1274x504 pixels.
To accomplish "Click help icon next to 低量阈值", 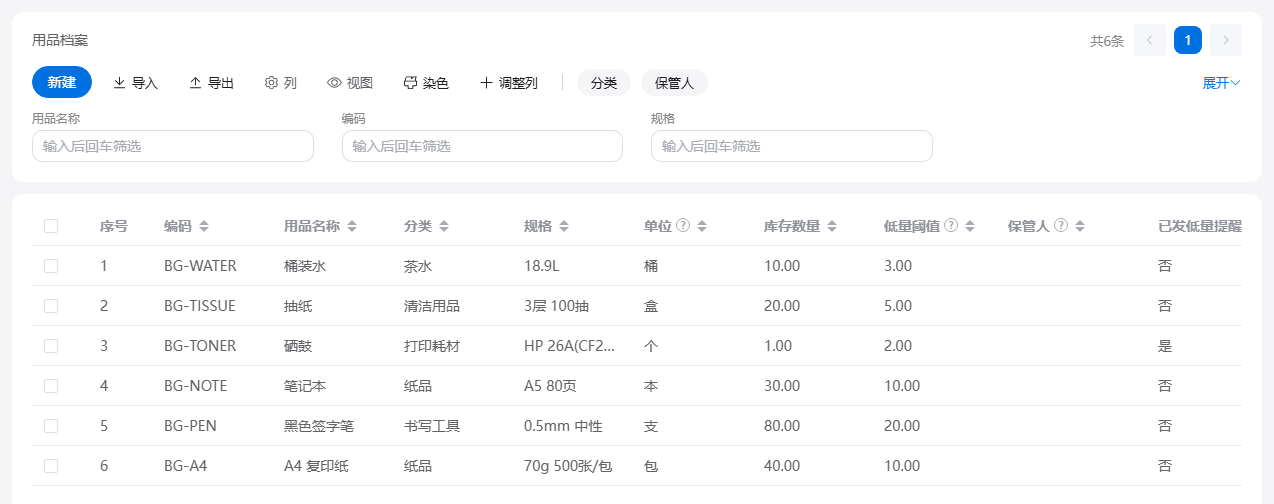I will click(x=952, y=225).
